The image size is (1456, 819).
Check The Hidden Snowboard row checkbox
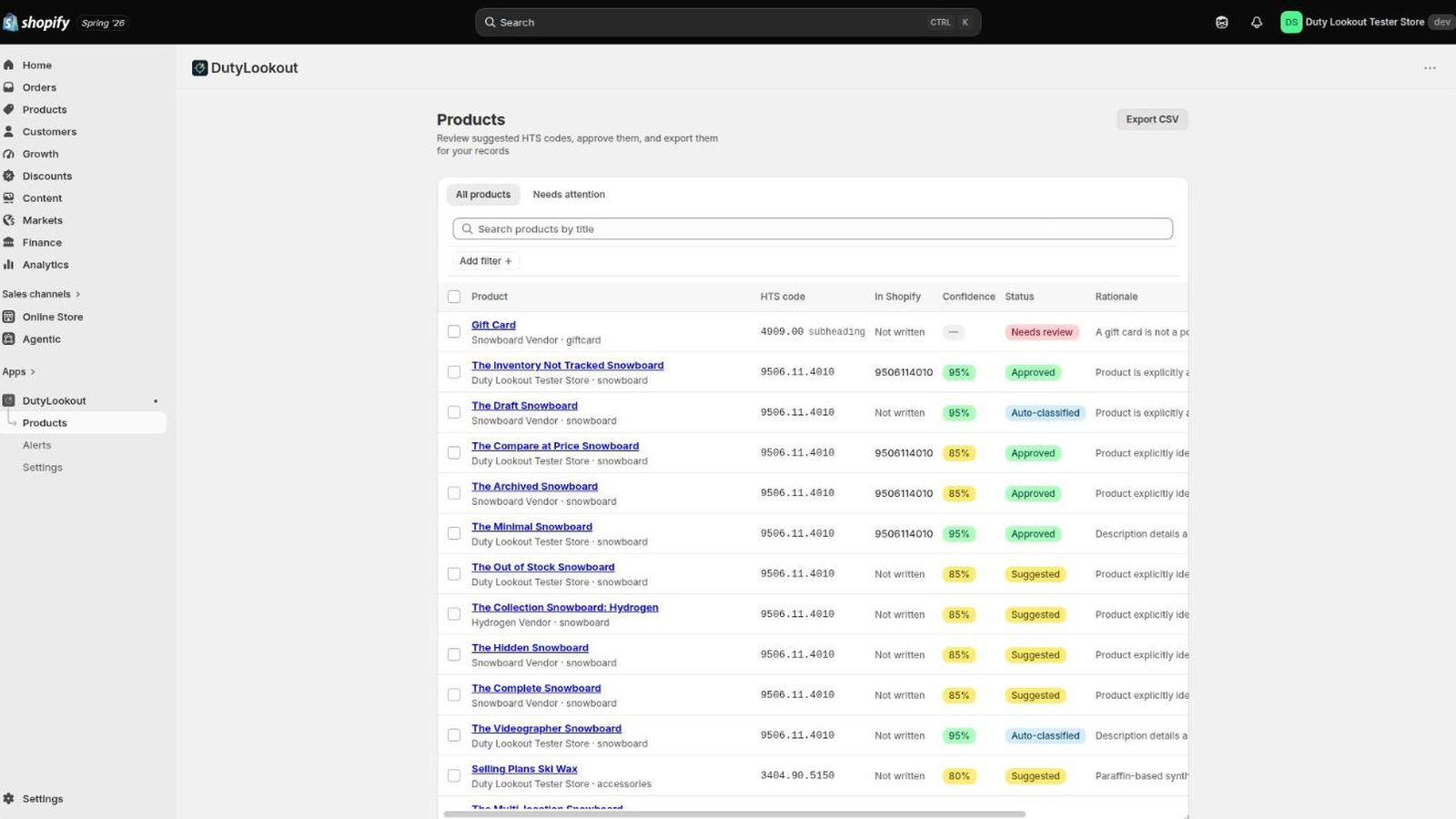454,654
